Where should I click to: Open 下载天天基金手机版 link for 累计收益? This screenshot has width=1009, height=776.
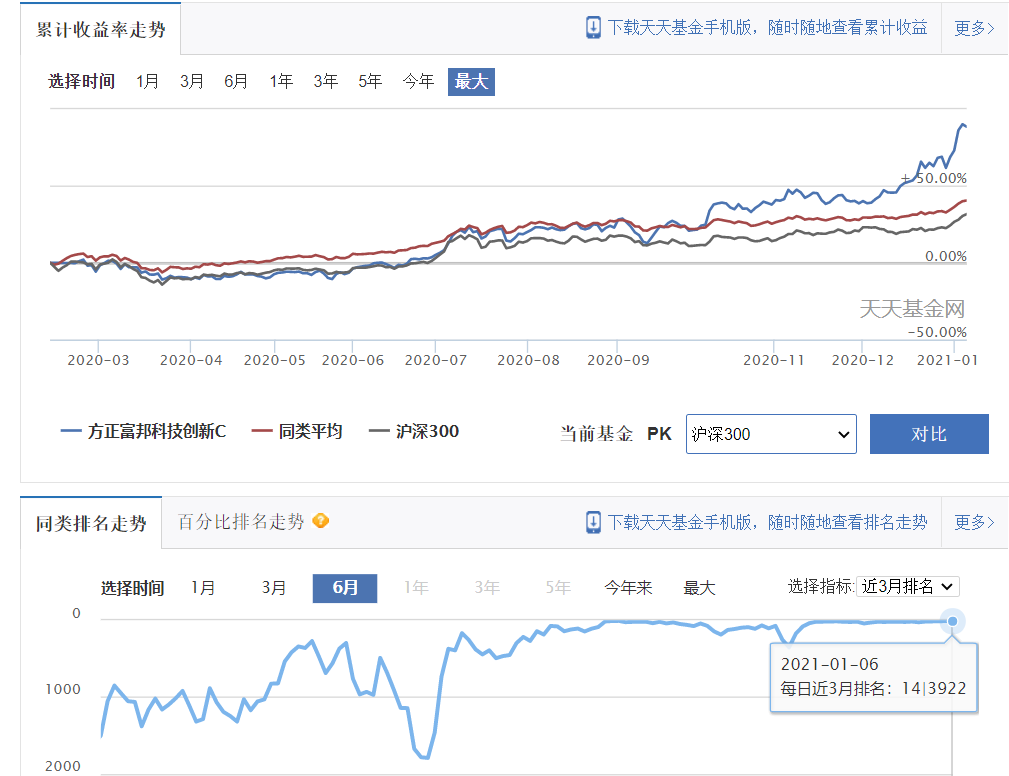[x=768, y=28]
